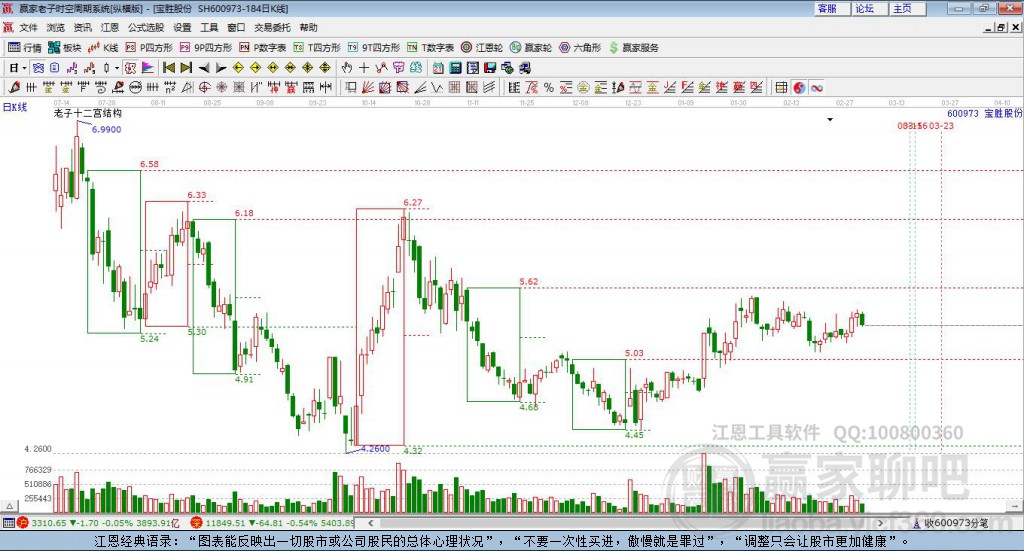Image resolution: width=1024 pixels, height=551 pixels.
Task: Expand the 日 period dropdown arrow
Action: (26, 68)
